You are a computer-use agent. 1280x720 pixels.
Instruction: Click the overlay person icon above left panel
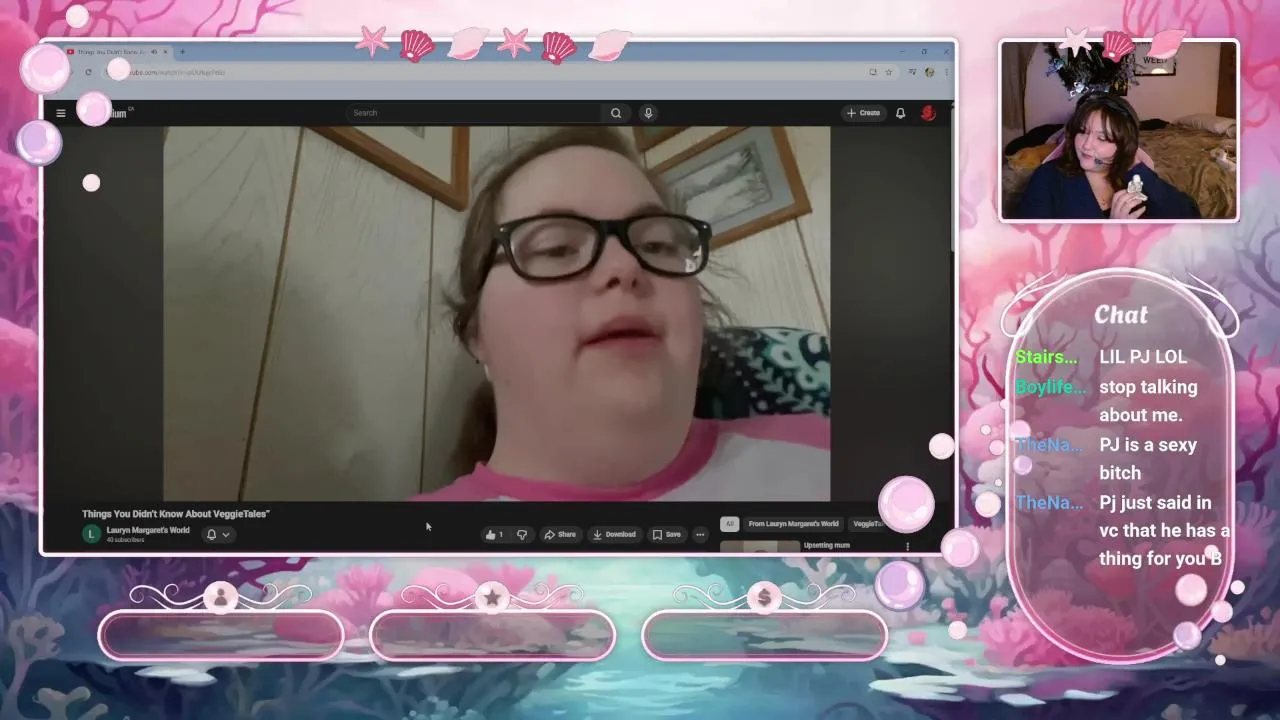point(221,597)
